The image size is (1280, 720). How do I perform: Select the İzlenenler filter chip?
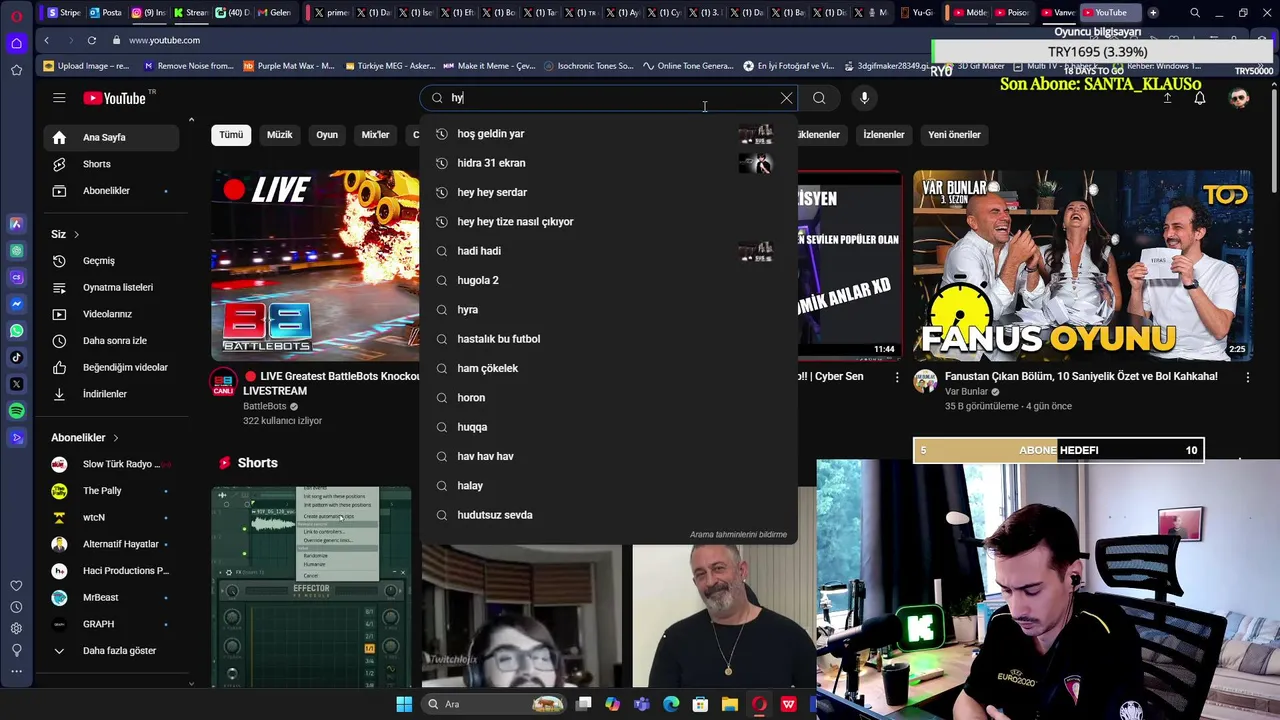click(x=884, y=135)
